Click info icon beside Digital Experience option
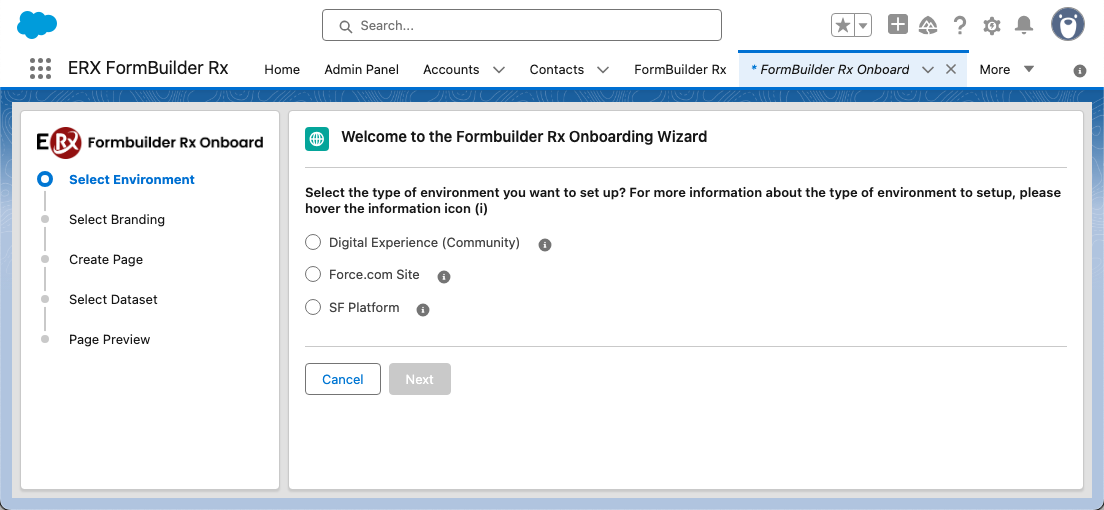 pyautogui.click(x=545, y=245)
